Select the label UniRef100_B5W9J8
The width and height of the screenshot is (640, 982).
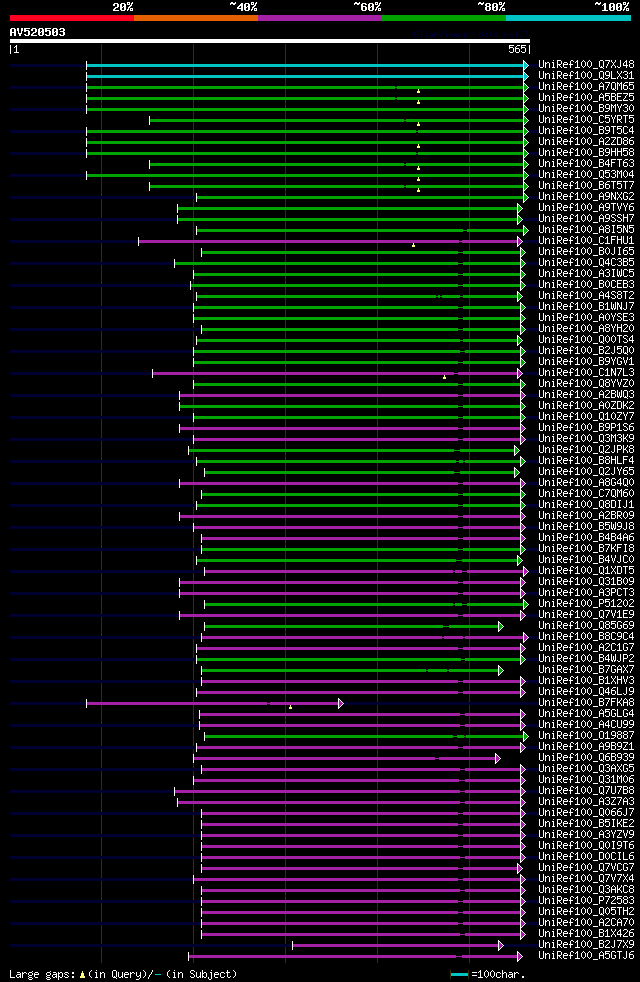pos(586,526)
